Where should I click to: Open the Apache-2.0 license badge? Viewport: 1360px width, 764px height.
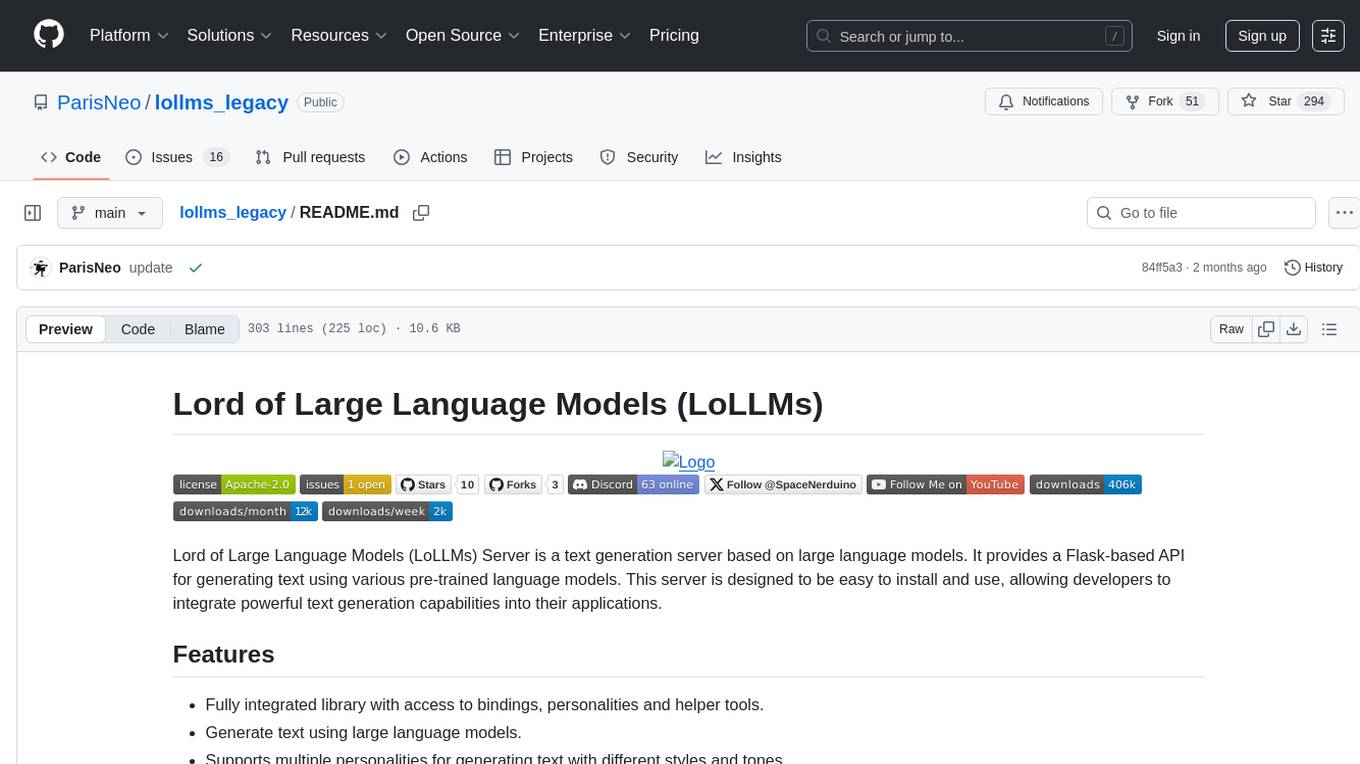click(x=234, y=485)
